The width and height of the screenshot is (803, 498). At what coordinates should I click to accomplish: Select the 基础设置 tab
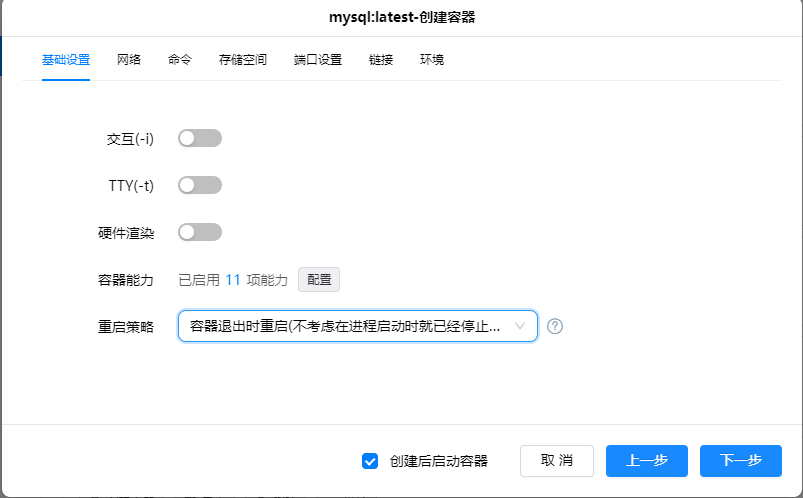point(66,60)
